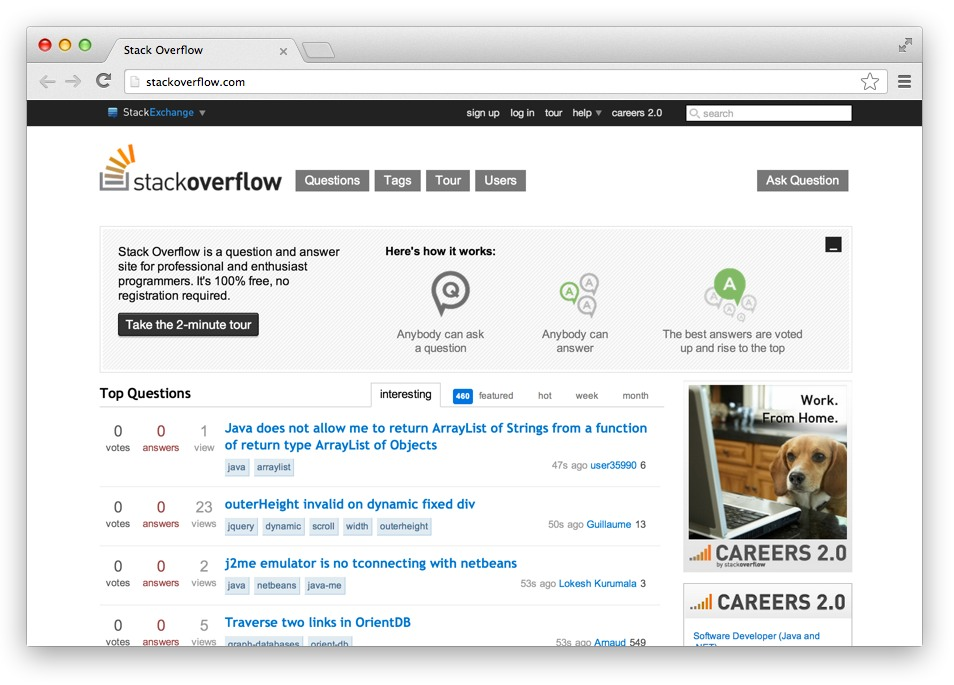
Task: Open Lokesh Kurumala's profile
Action: (597, 583)
